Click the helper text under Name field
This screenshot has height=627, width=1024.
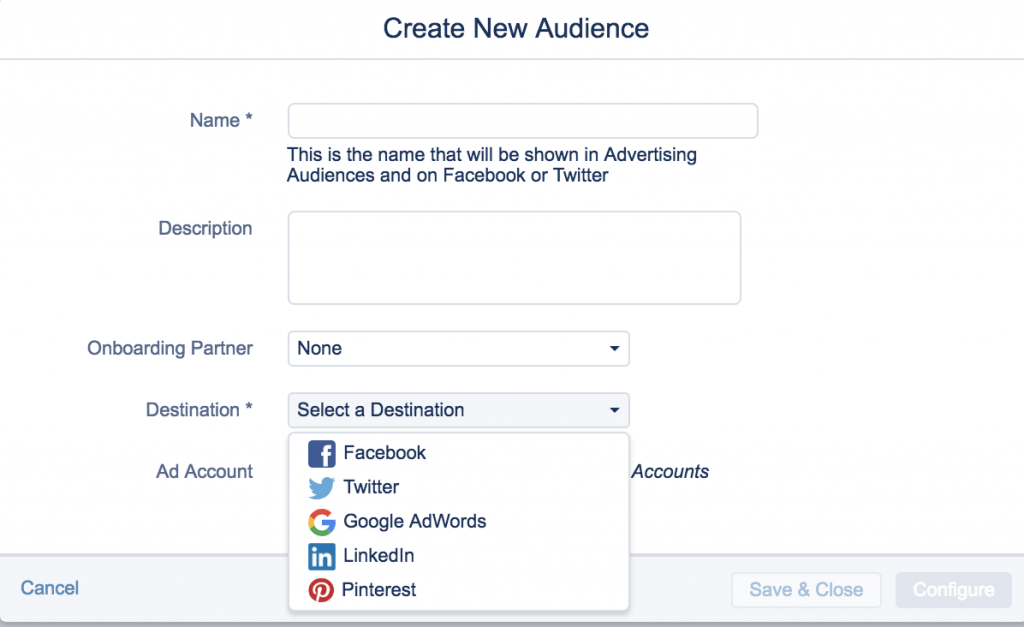coord(492,165)
